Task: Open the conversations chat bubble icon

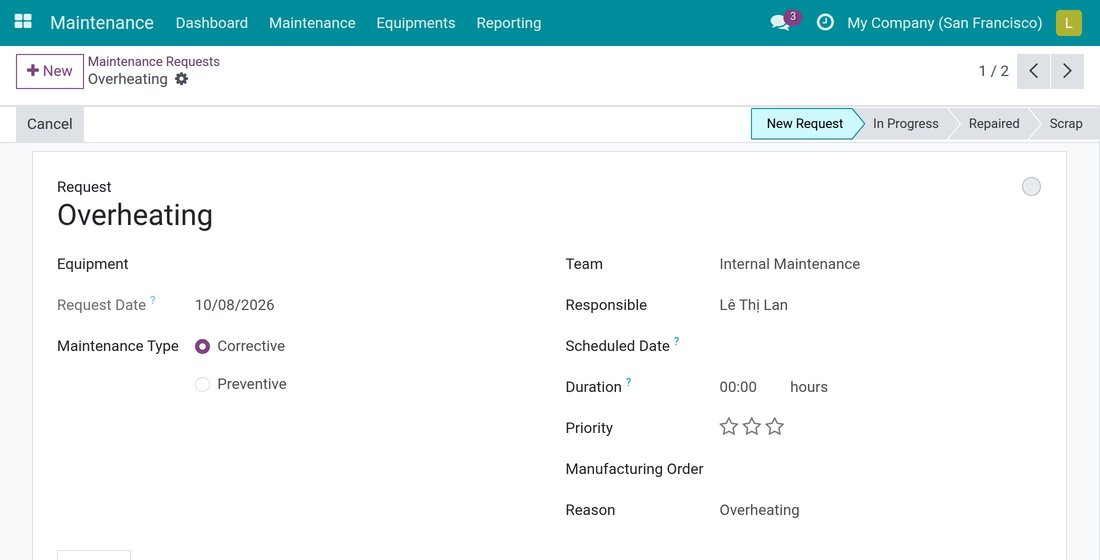Action: click(x=780, y=22)
